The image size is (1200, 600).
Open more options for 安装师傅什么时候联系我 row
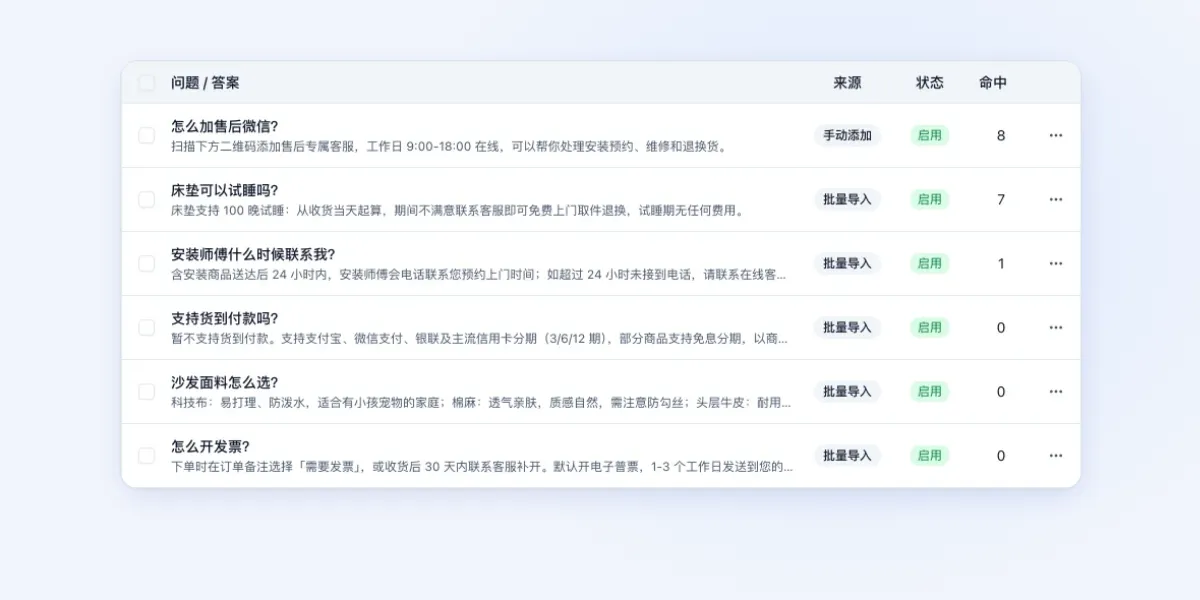point(1055,263)
